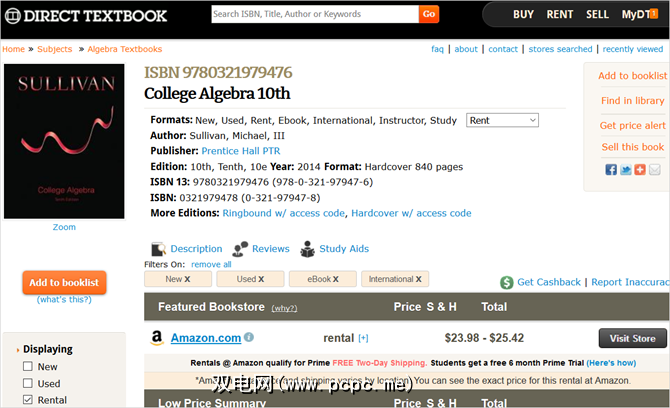The width and height of the screenshot is (670, 408).
Task: Open the Description magnifier book icon
Action: tap(159, 249)
